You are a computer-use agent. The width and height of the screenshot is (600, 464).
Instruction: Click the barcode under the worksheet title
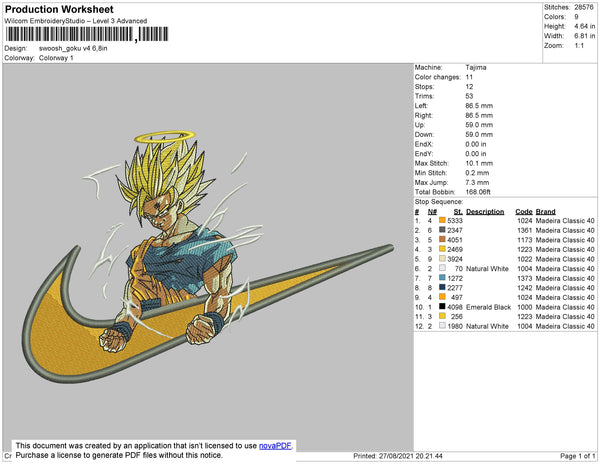[87, 34]
